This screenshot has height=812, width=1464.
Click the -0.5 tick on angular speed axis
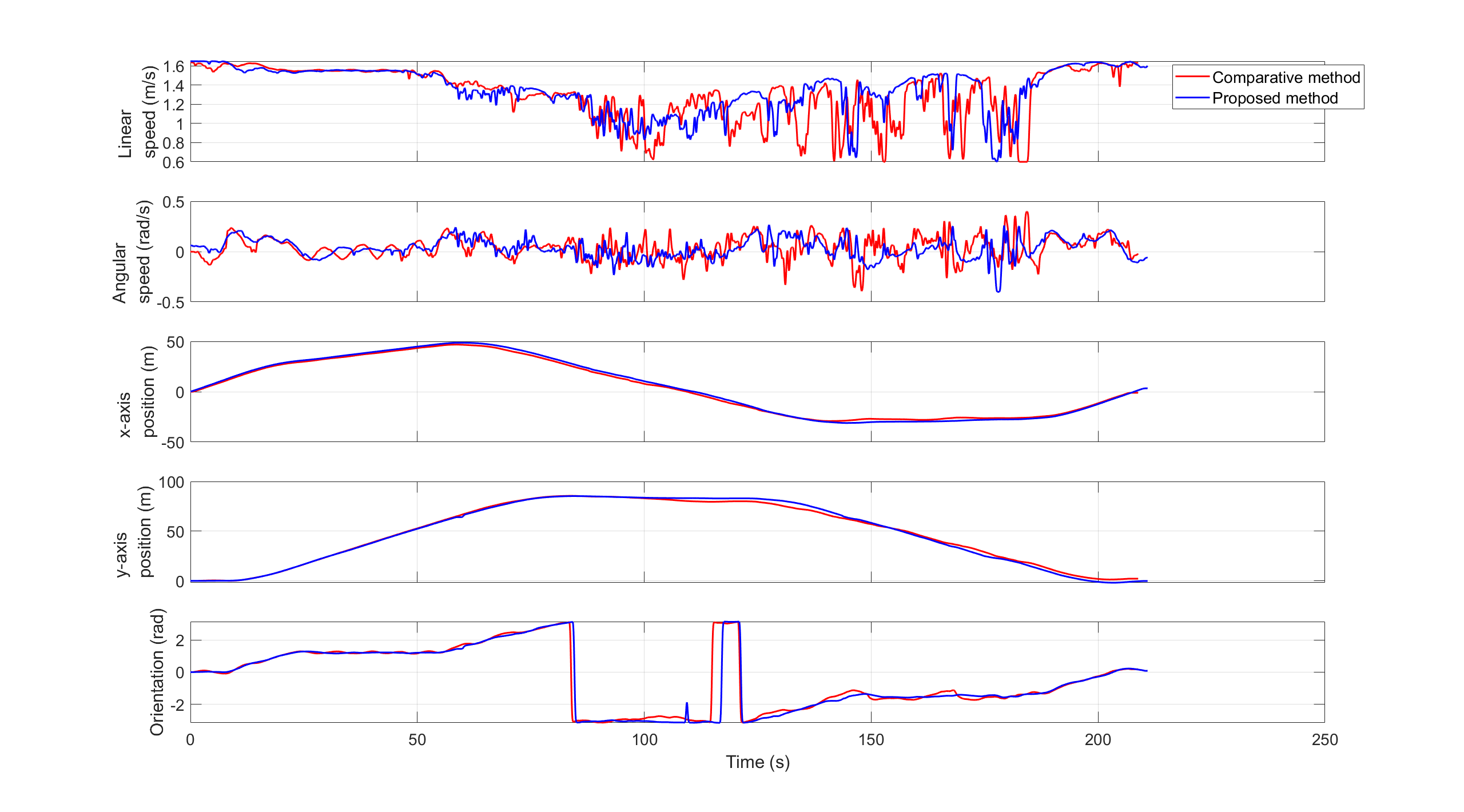tap(170, 302)
